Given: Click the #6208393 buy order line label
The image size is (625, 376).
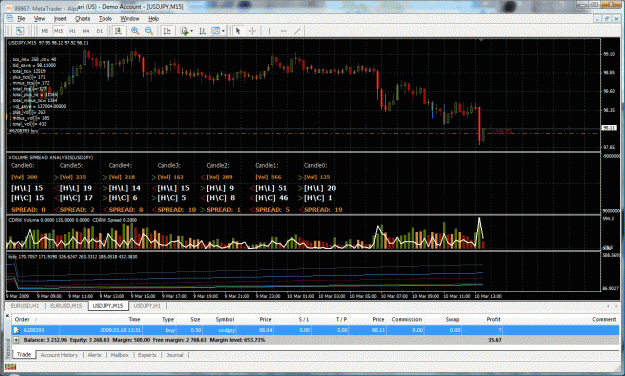Looking at the screenshot, I should 24,130.
